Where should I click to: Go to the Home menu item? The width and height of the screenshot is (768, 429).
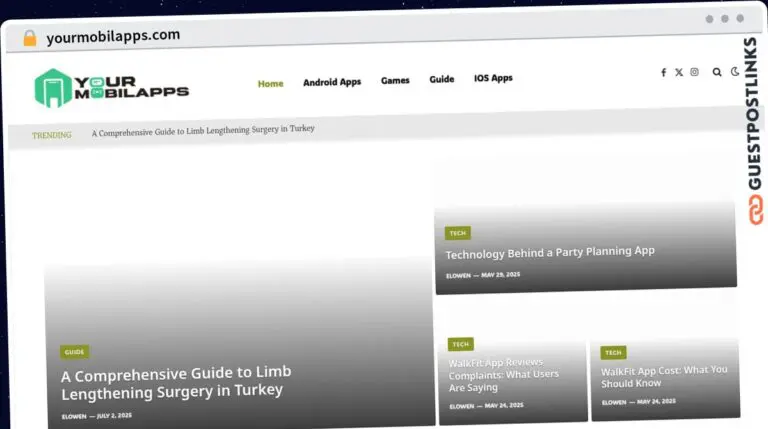point(270,84)
